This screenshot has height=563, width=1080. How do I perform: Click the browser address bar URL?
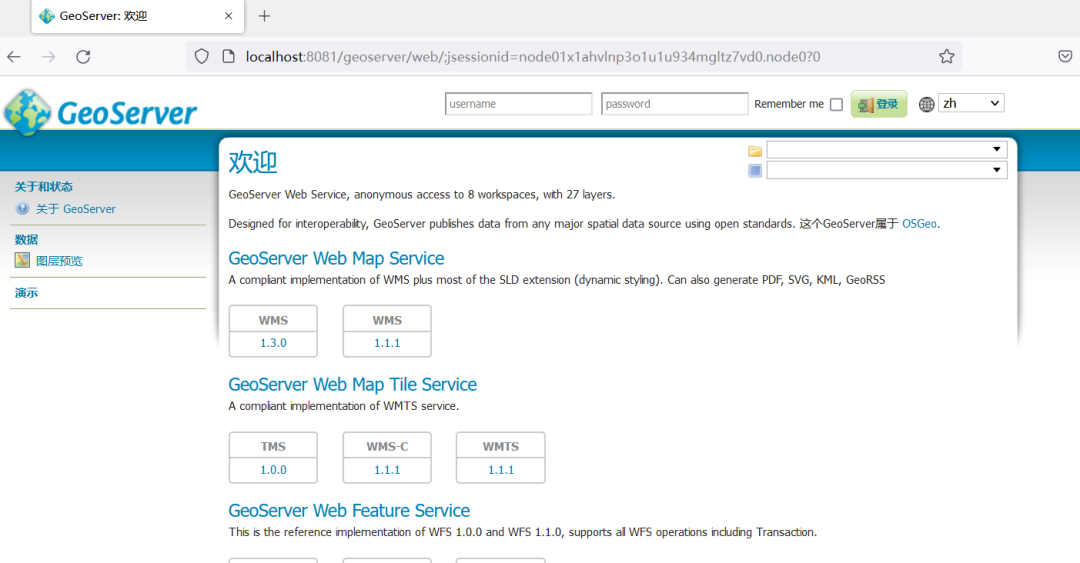coord(533,57)
